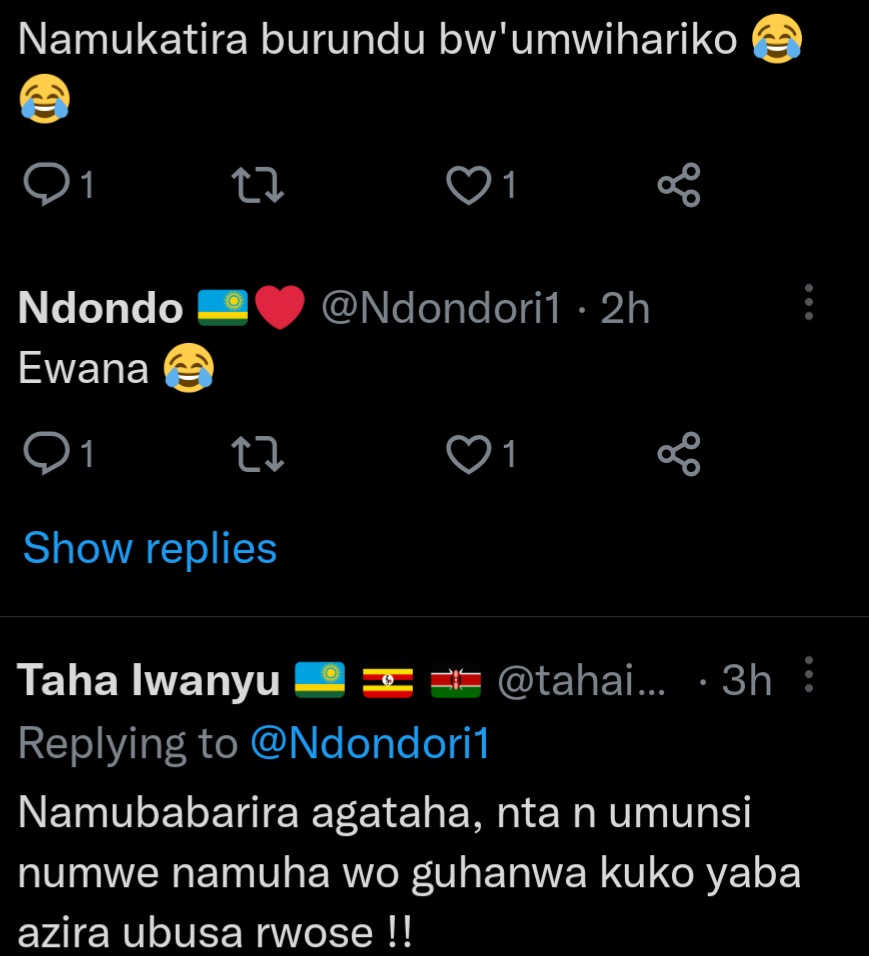Share the Namukatira burundu tweet
869x956 pixels.
pyautogui.click(x=679, y=186)
